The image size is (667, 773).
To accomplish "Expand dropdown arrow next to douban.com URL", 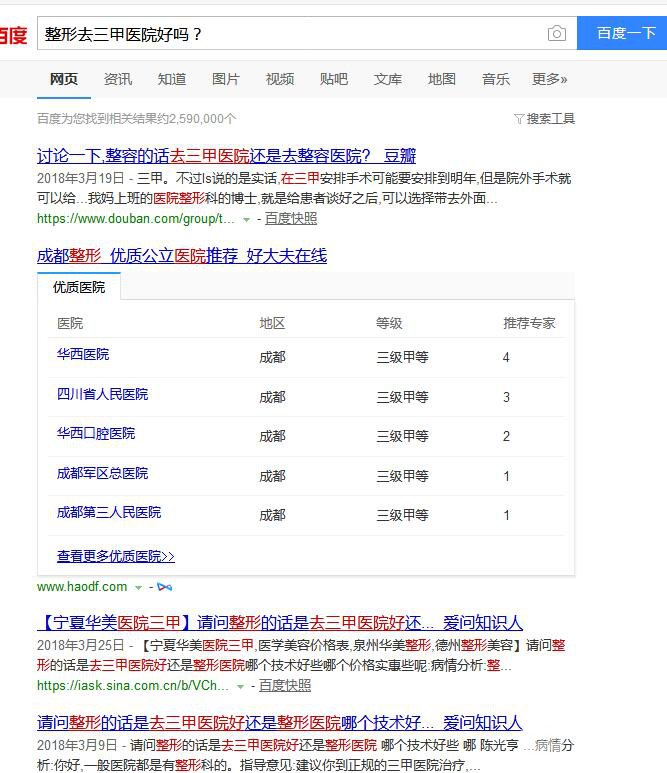I will coord(246,219).
